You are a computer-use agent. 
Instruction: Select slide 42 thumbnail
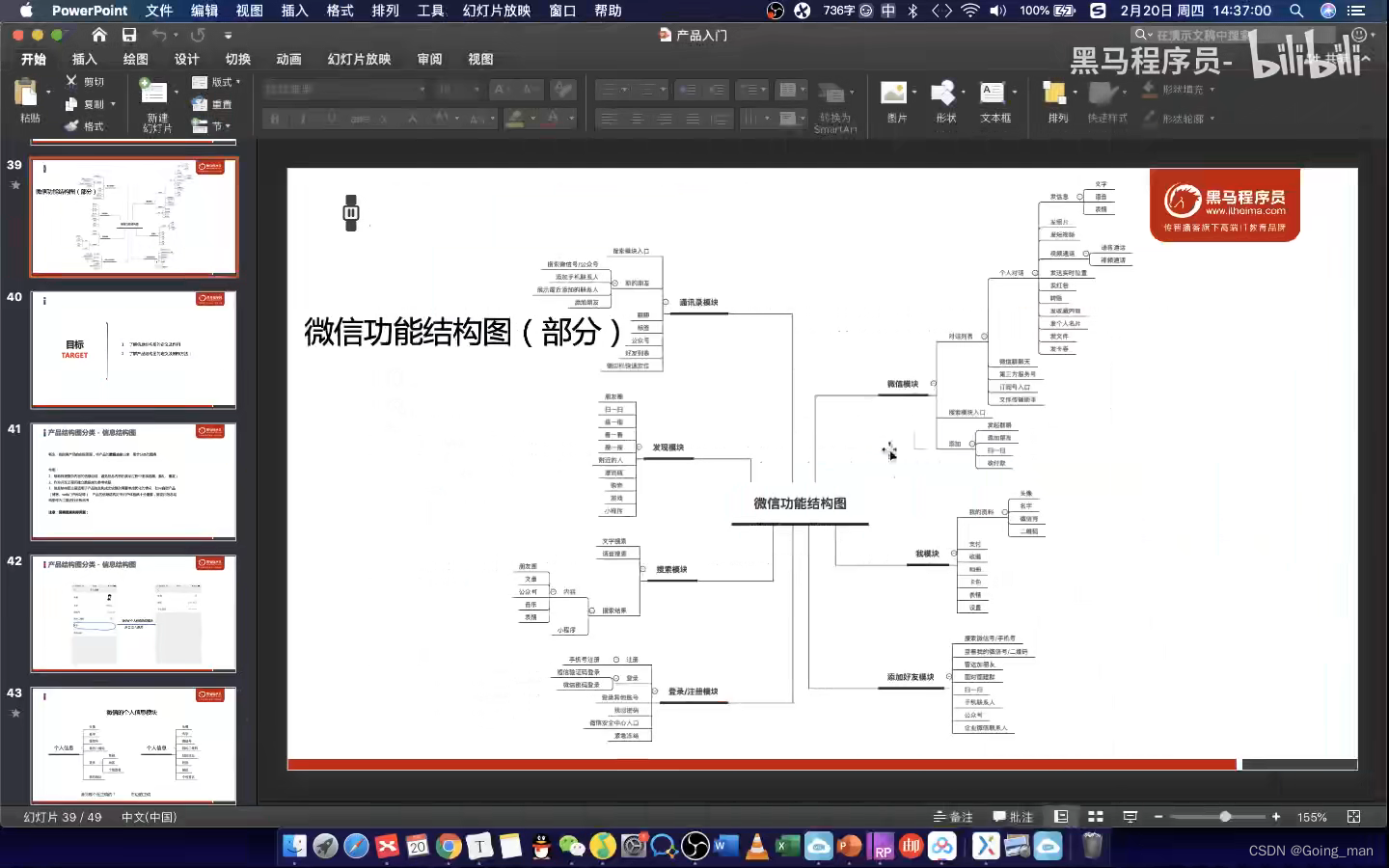133,613
